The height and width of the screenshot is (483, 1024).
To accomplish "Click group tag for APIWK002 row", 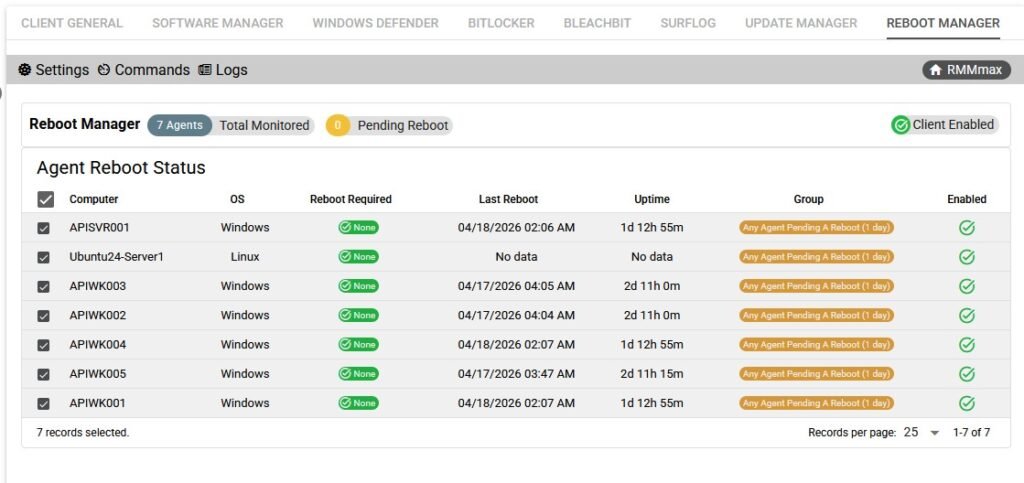I will click(816, 315).
